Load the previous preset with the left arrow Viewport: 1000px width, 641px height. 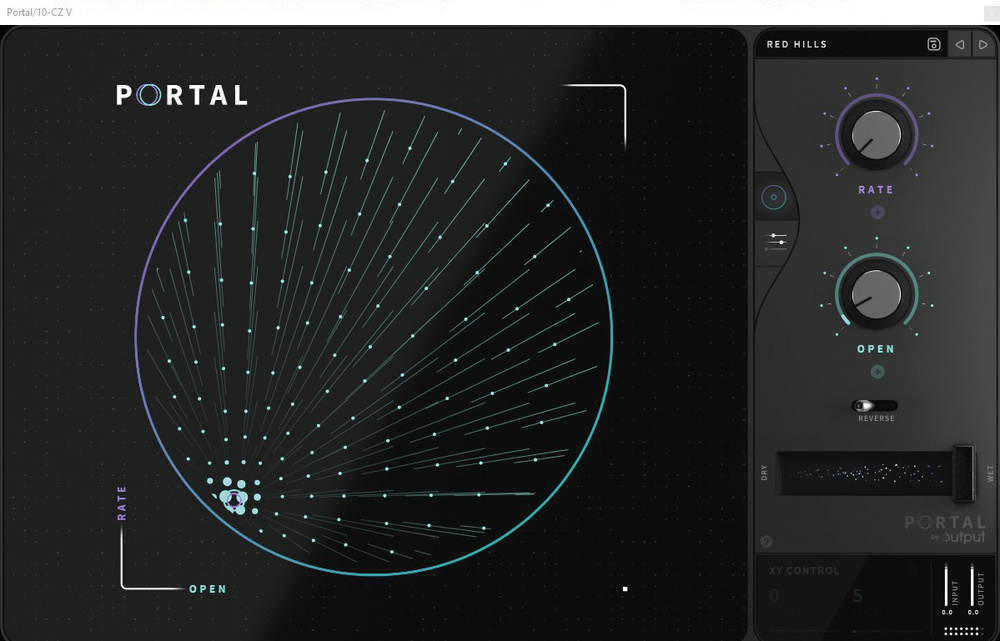click(959, 44)
